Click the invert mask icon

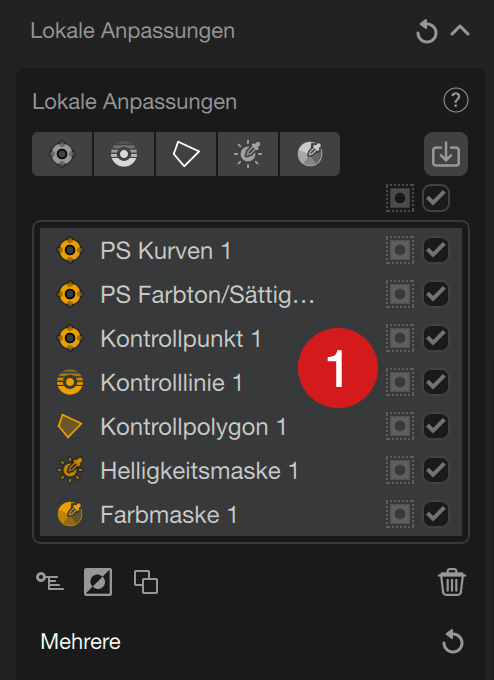pos(98,582)
